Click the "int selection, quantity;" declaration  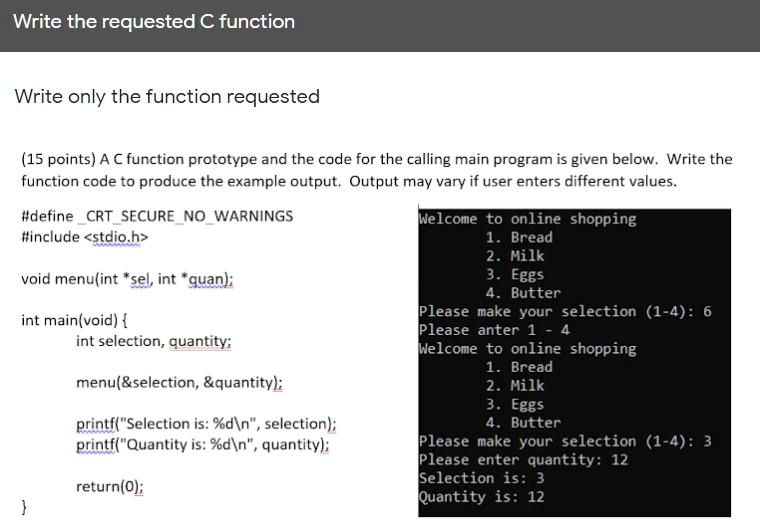tap(153, 342)
